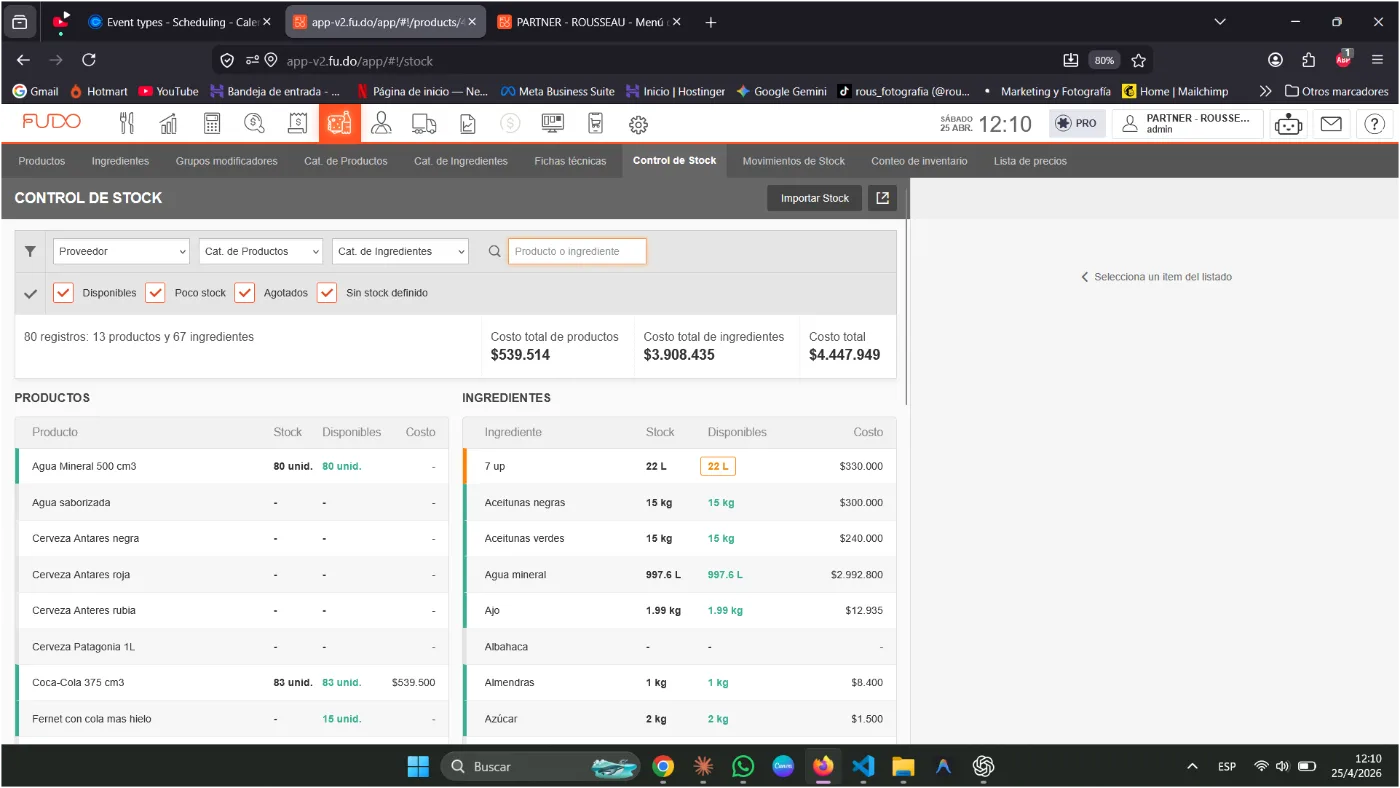Image resolution: width=1400 pixels, height=788 pixels.
Task: Open the Home | Mailchimp bookmark
Action: click(1175, 91)
